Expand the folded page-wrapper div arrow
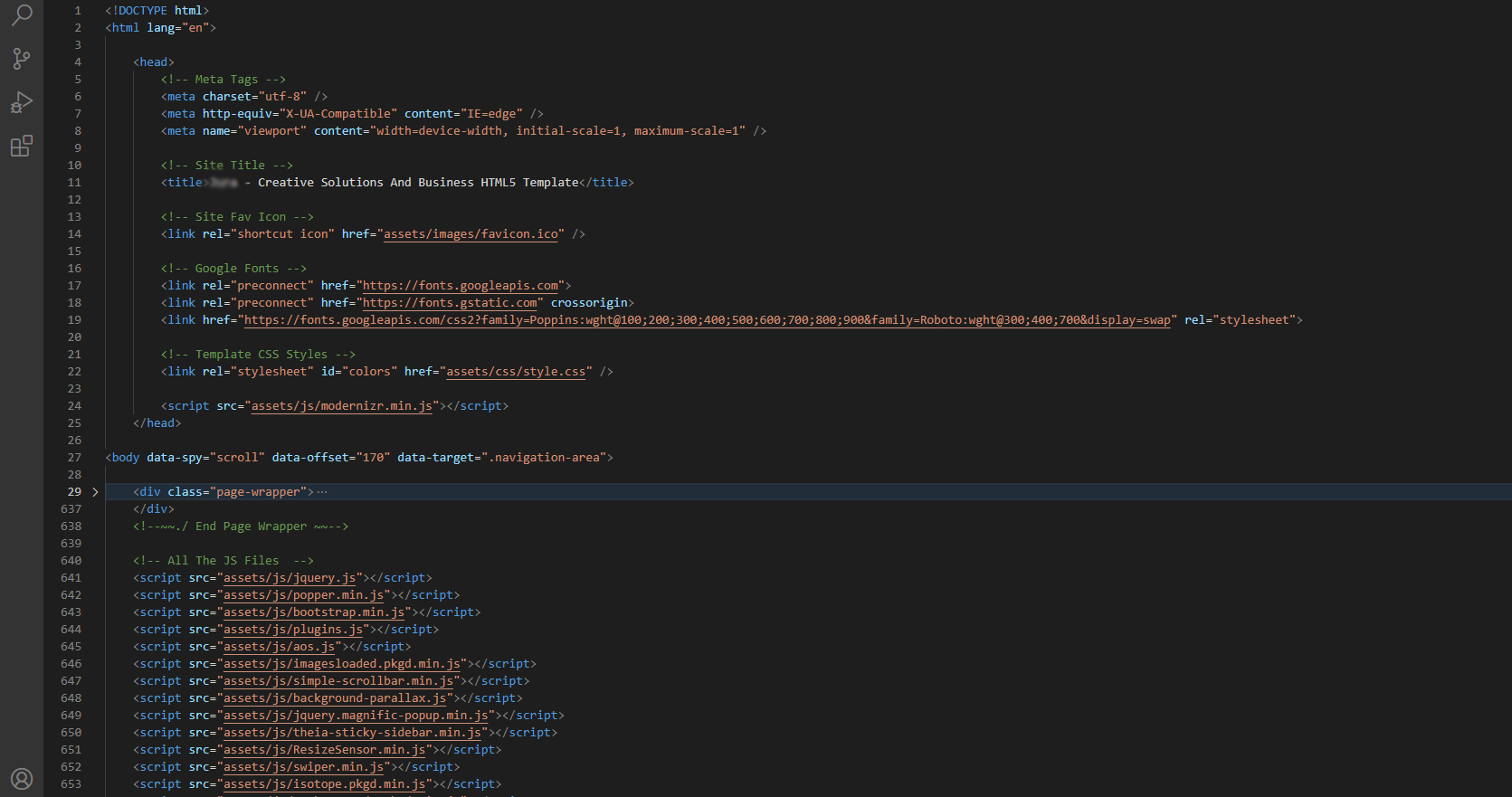Screen dimensions: 1512x797 coord(95,492)
